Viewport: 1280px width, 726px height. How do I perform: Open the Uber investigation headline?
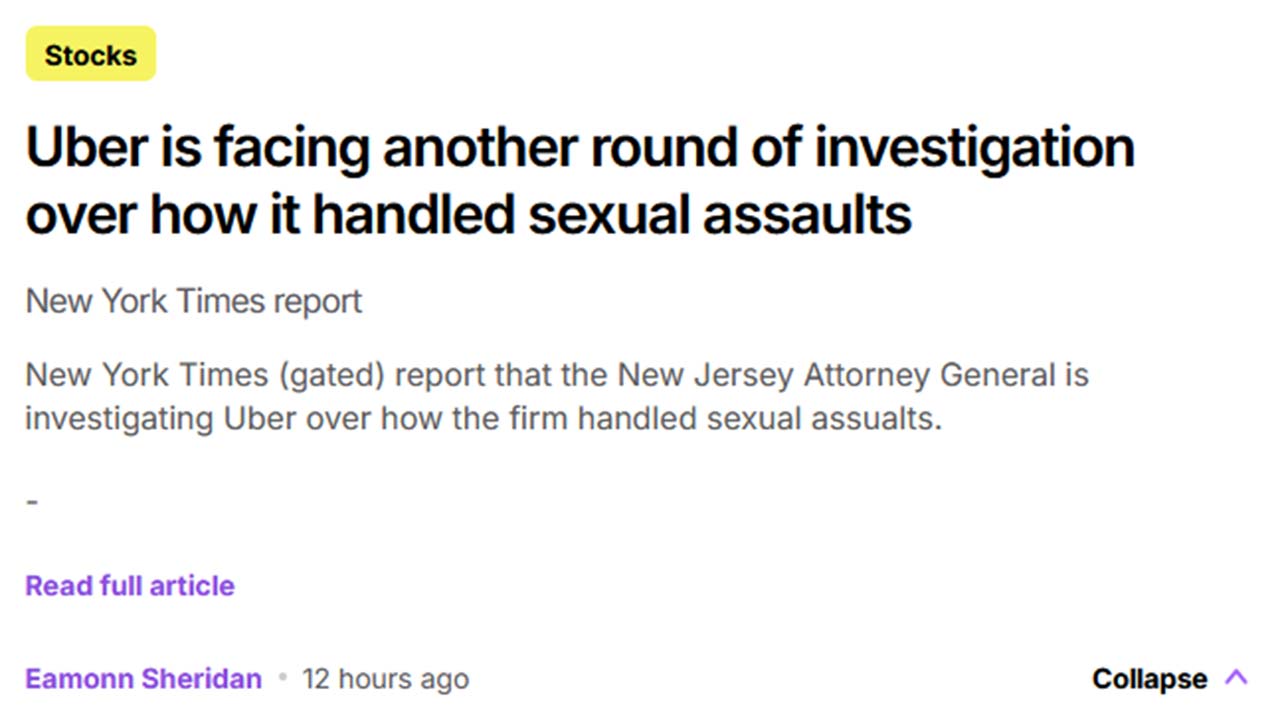click(580, 180)
